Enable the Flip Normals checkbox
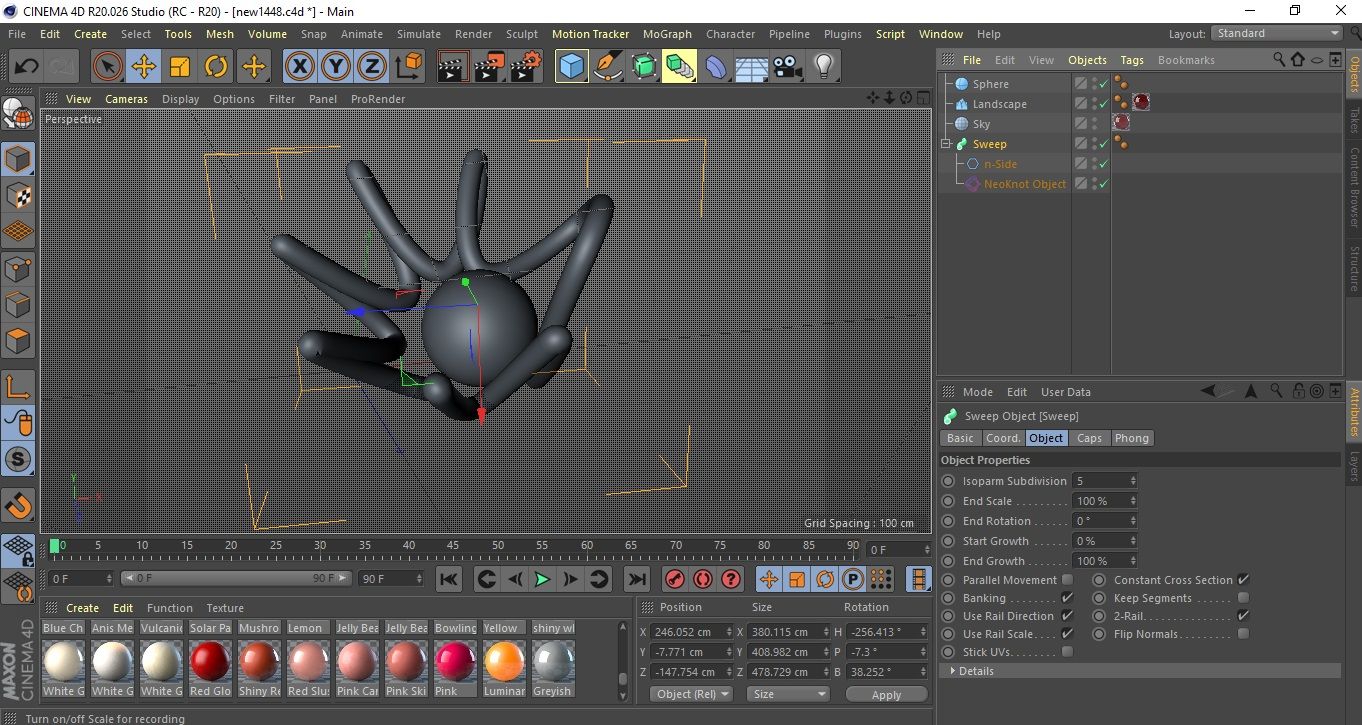 click(x=1243, y=634)
